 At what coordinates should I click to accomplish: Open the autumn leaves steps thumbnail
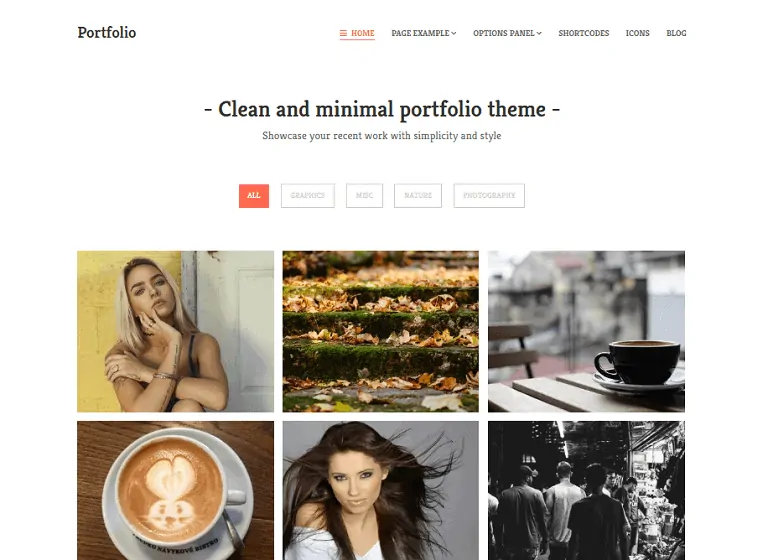381,332
